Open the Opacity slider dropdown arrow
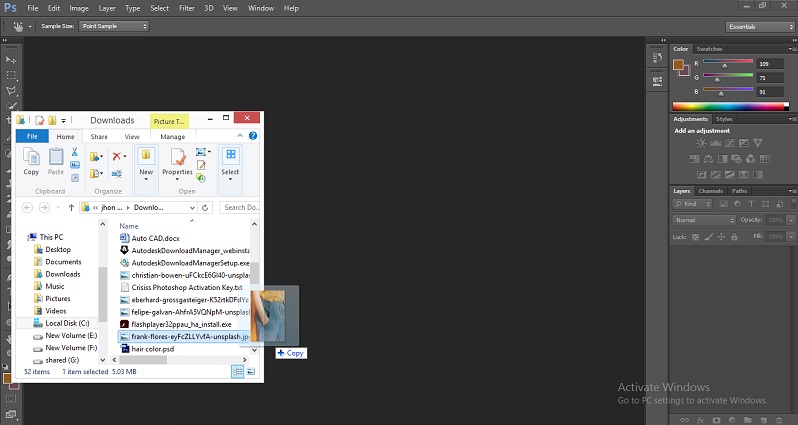This screenshot has height=425, width=798. pos(791,220)
